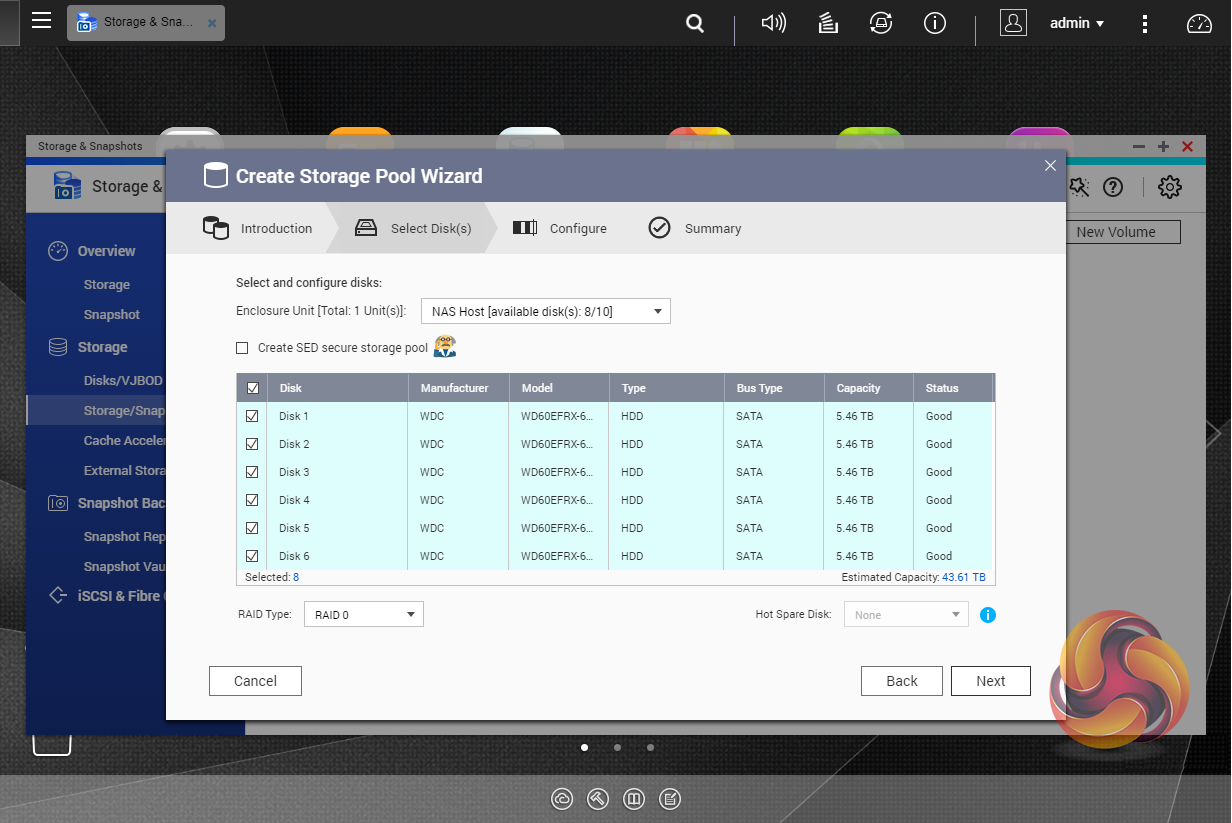Go to Configure wizard step
The width and height of the screenshot is (1232, 823).
(560, 228)
